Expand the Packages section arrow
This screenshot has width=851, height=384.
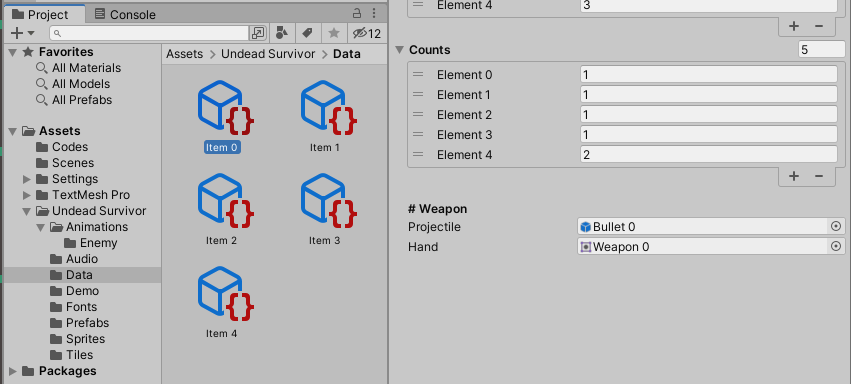click(x=13, y=371)
